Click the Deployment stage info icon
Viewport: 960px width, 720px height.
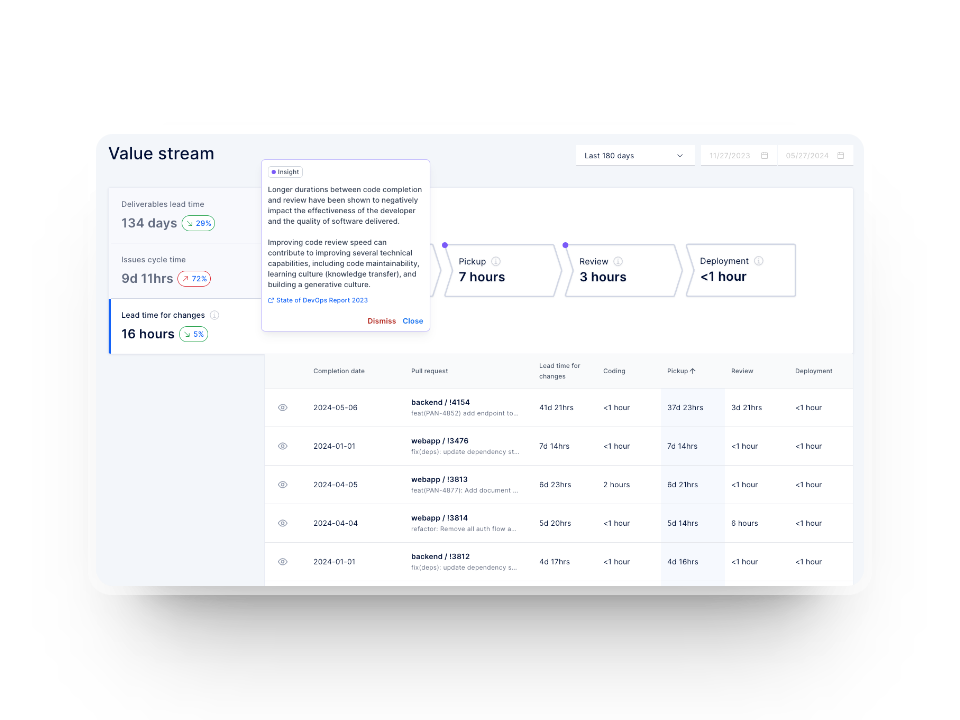[x=759, y=261]
